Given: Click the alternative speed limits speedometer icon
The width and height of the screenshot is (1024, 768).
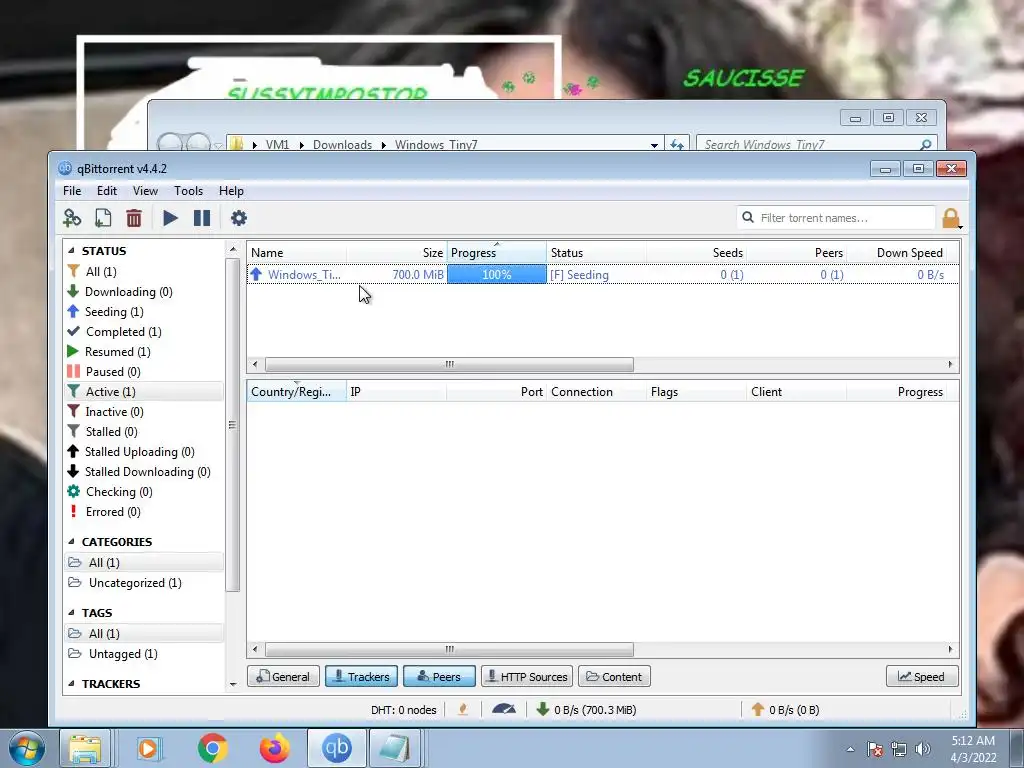Looking at the screenshot, I should (504, 709).
